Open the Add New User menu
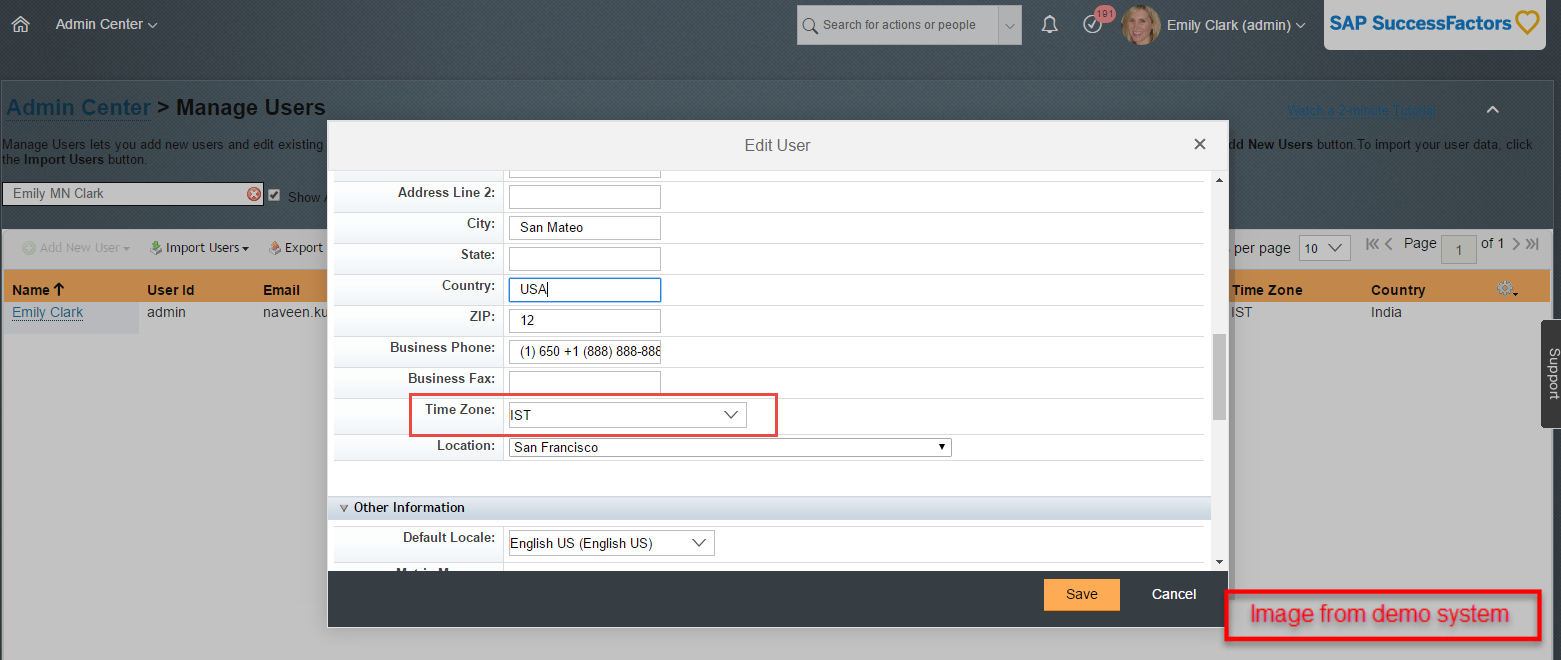 [77, 248]
